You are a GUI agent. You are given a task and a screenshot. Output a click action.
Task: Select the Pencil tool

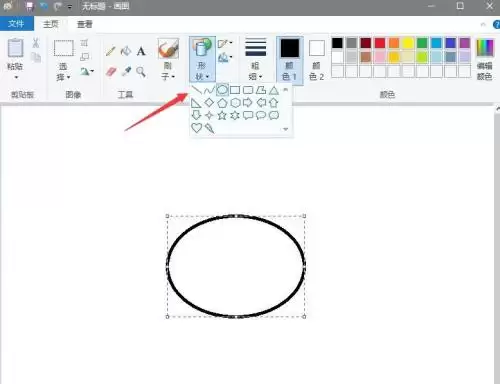[111, 51]
